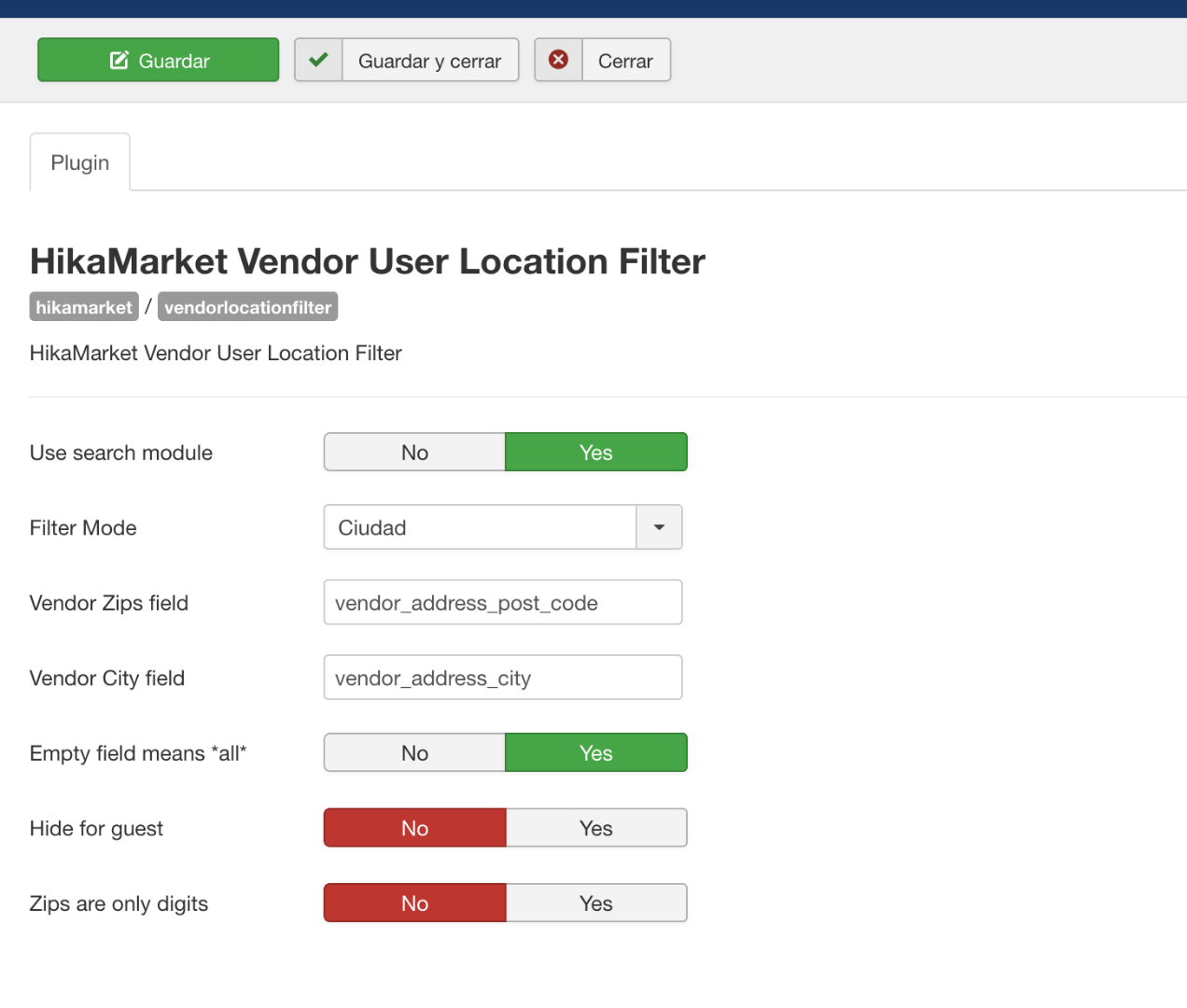Click the bold HikaMarket Vendor User Location Filter heading
This screenshot has height=1008, width=1187.
point(368,261)
